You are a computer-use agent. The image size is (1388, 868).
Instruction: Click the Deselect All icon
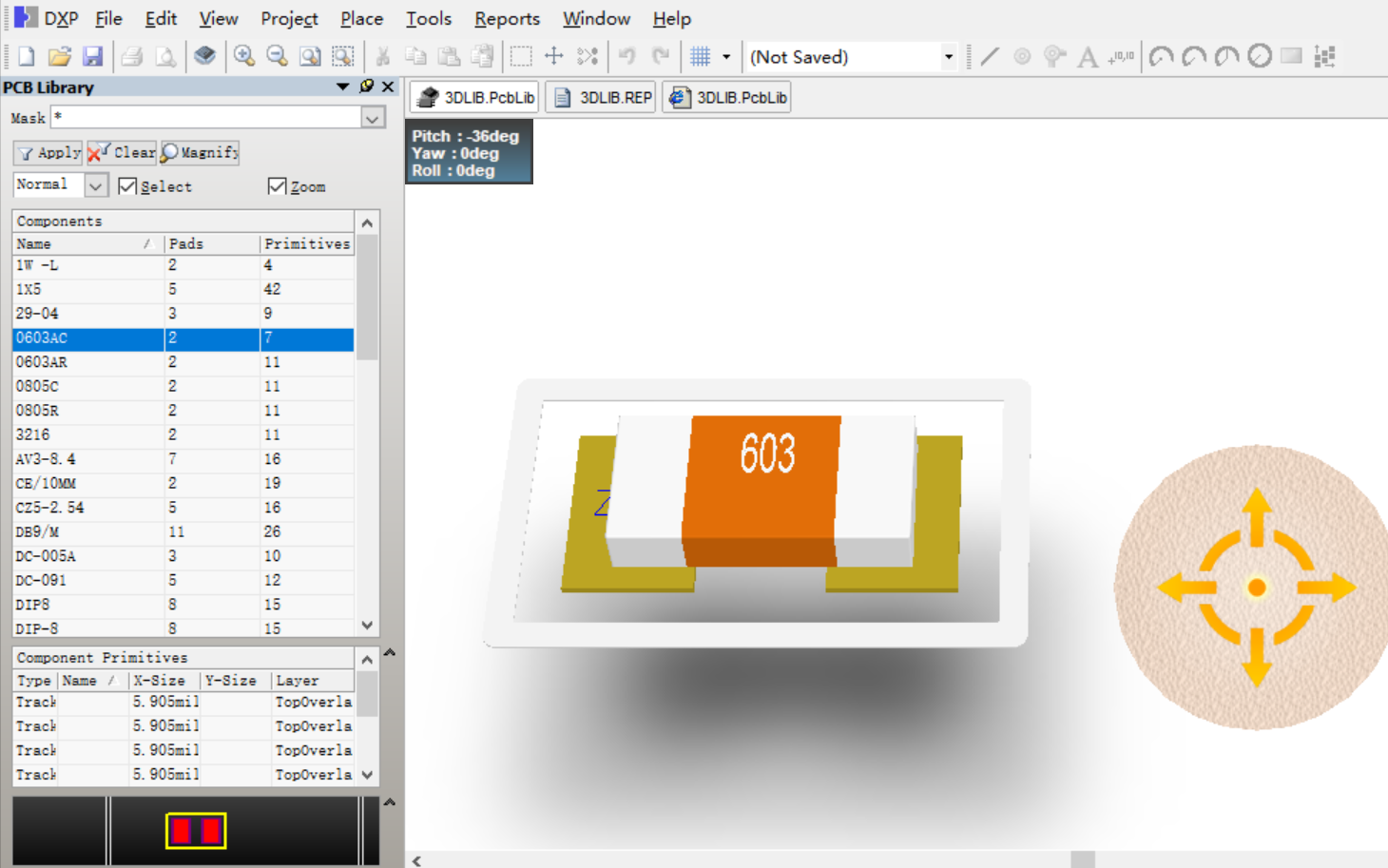[588, 56]
